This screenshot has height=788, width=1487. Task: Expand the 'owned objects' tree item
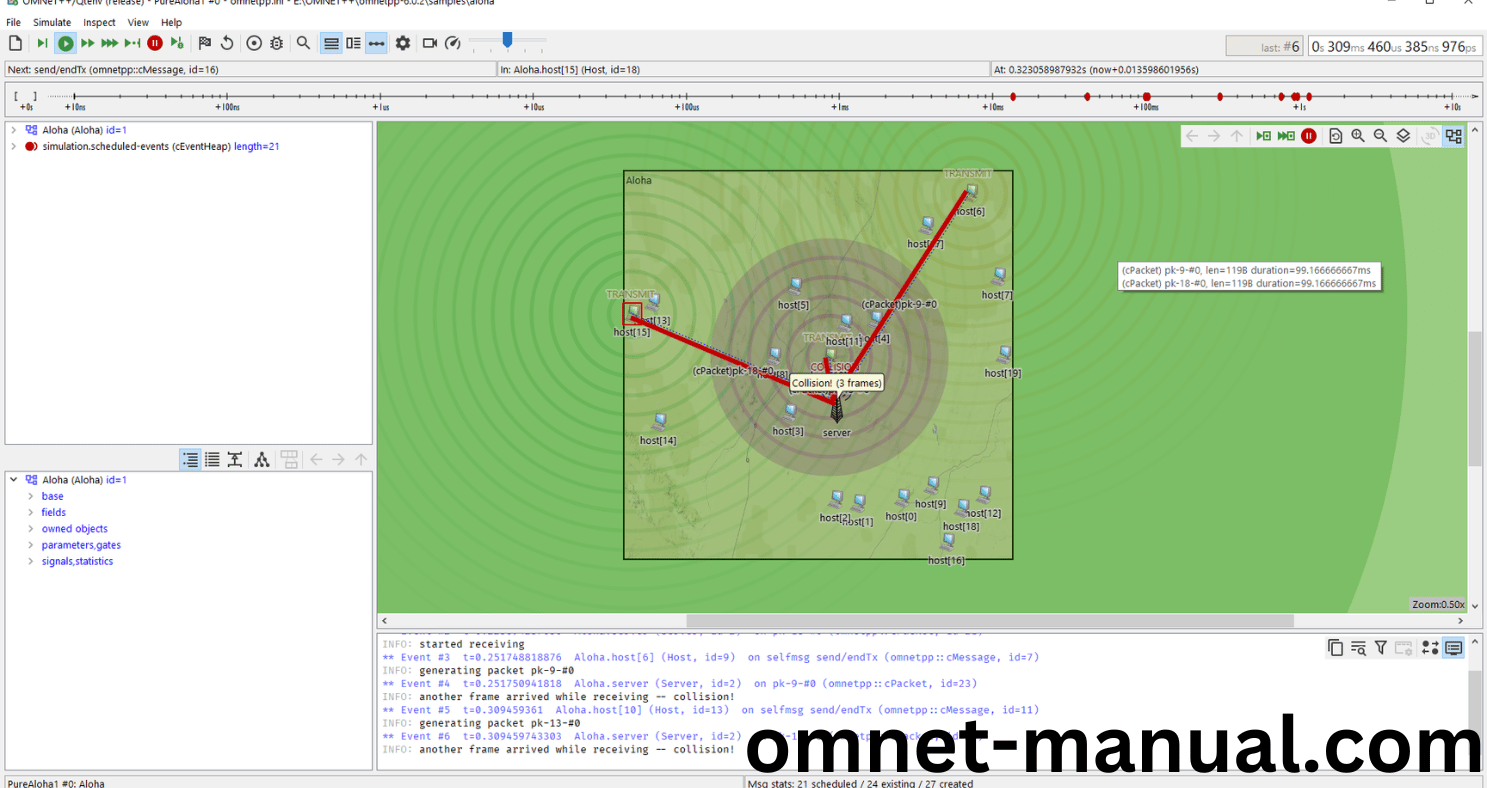(x=29, y=529)
